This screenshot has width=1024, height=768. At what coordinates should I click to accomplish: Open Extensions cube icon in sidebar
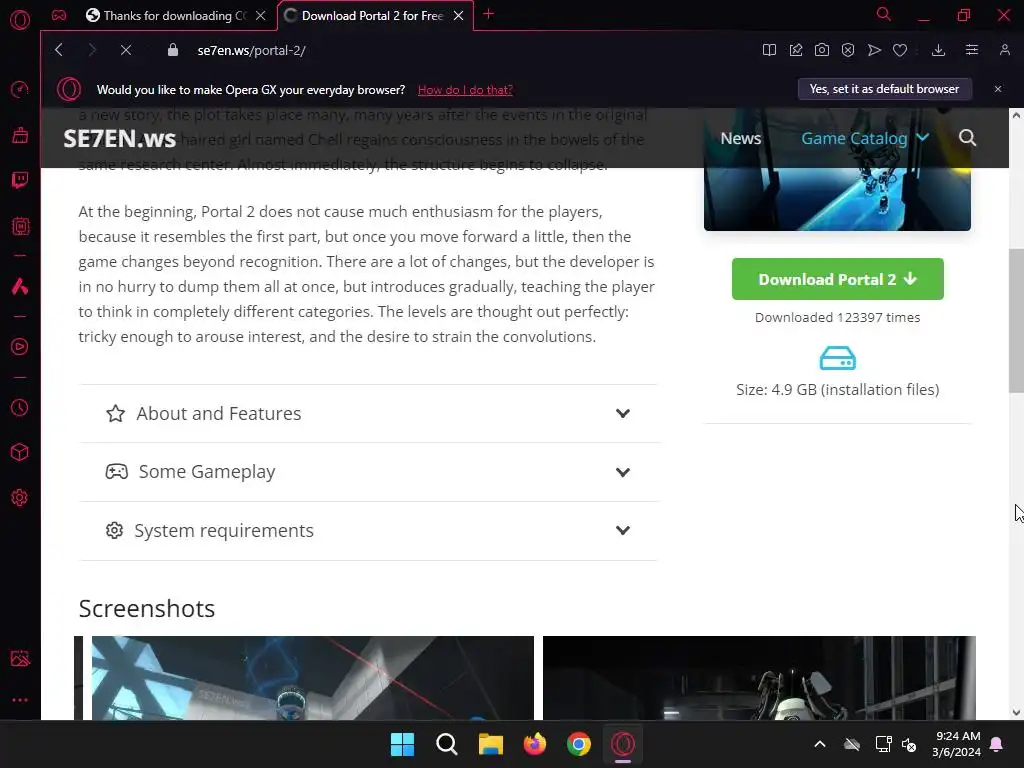click(x=20, y=452)
